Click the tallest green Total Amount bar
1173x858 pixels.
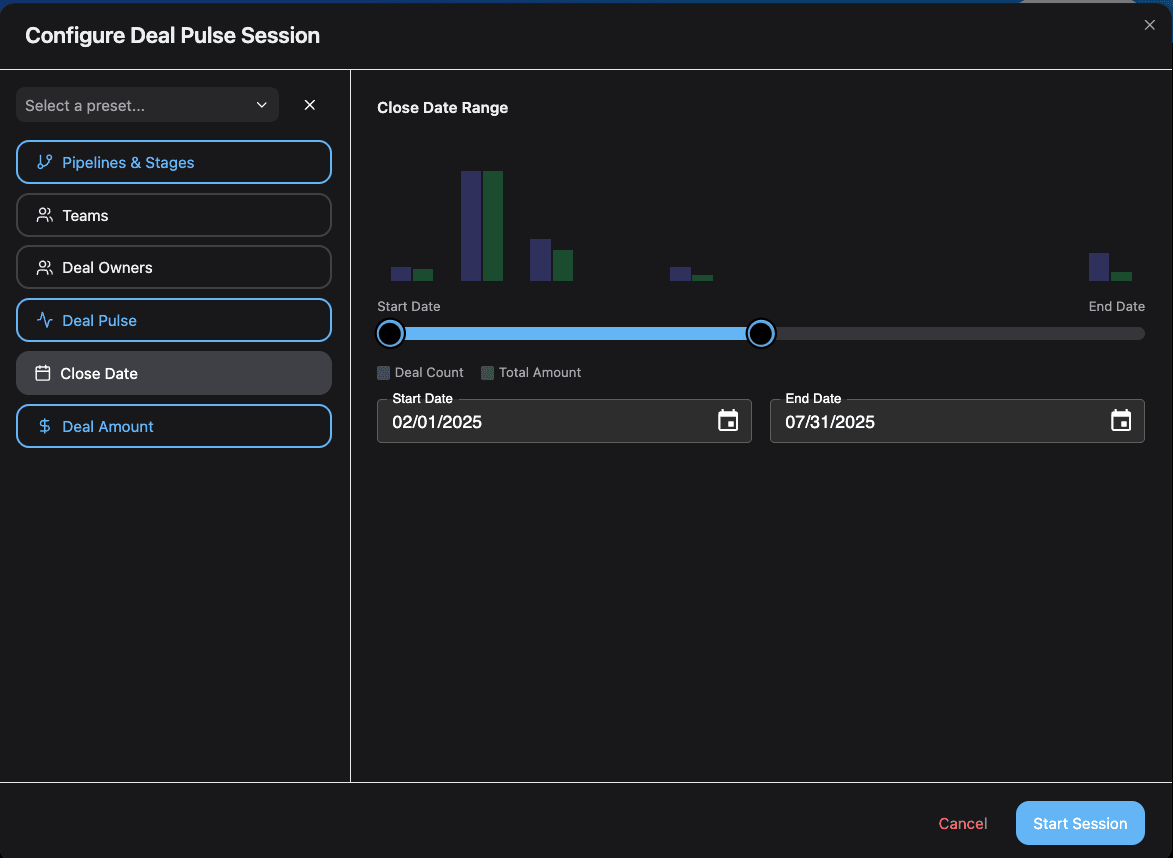pyautogui.click(x=493, y=226)
